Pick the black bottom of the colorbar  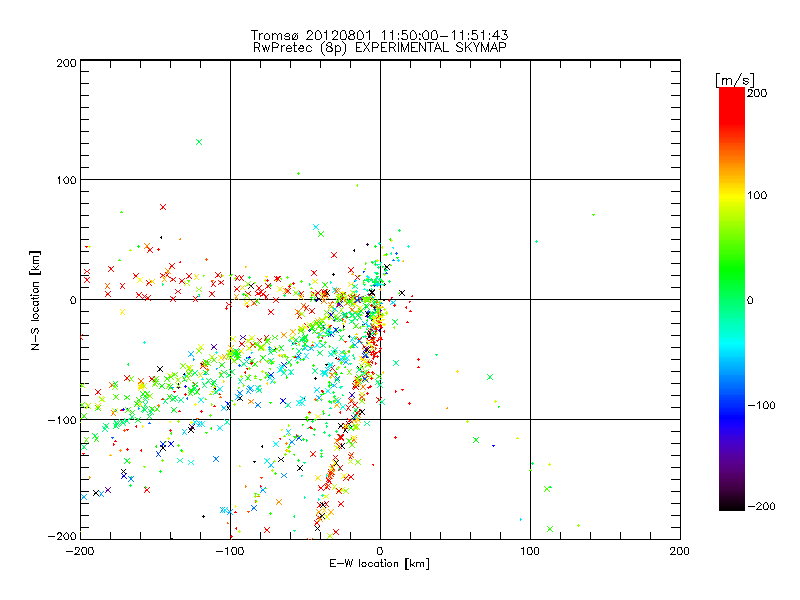coord(732,505)
